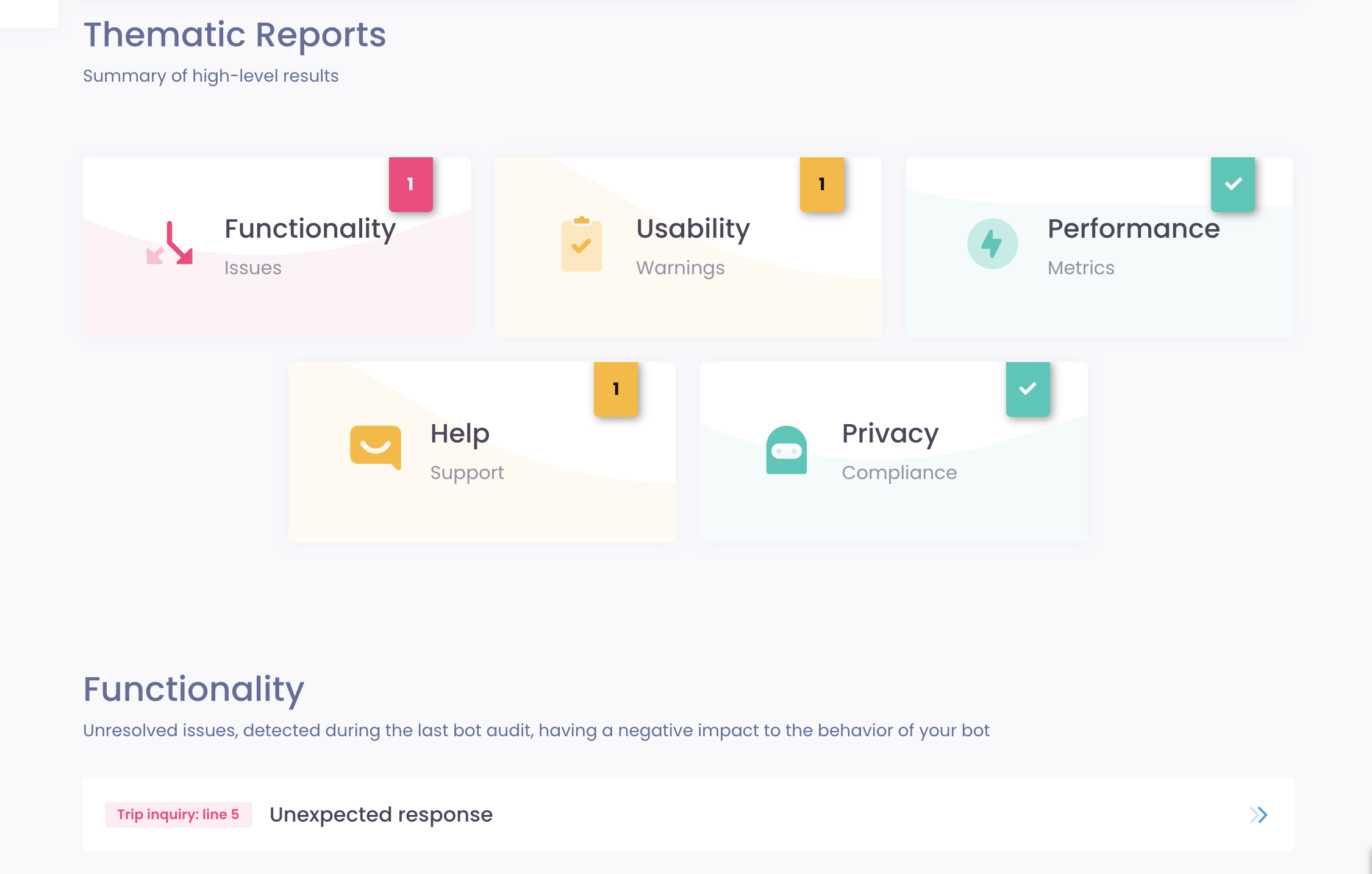
Task: Click the yellow badge showing 1 on Usability
Action: tap(821, 184)
